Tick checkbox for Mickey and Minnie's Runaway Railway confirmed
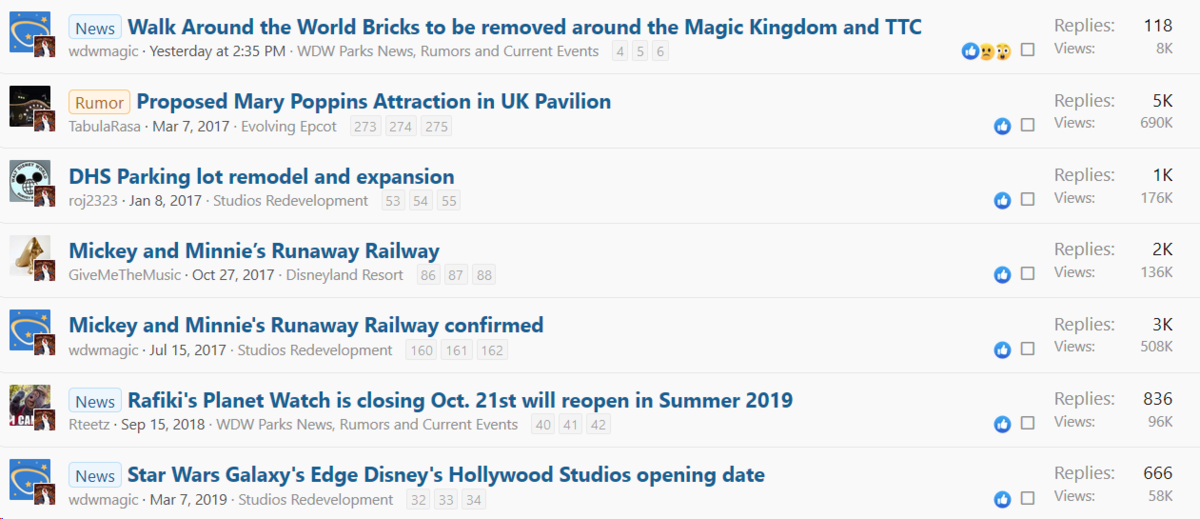This screenshot has width=1200, height=519. [1028, 349]
